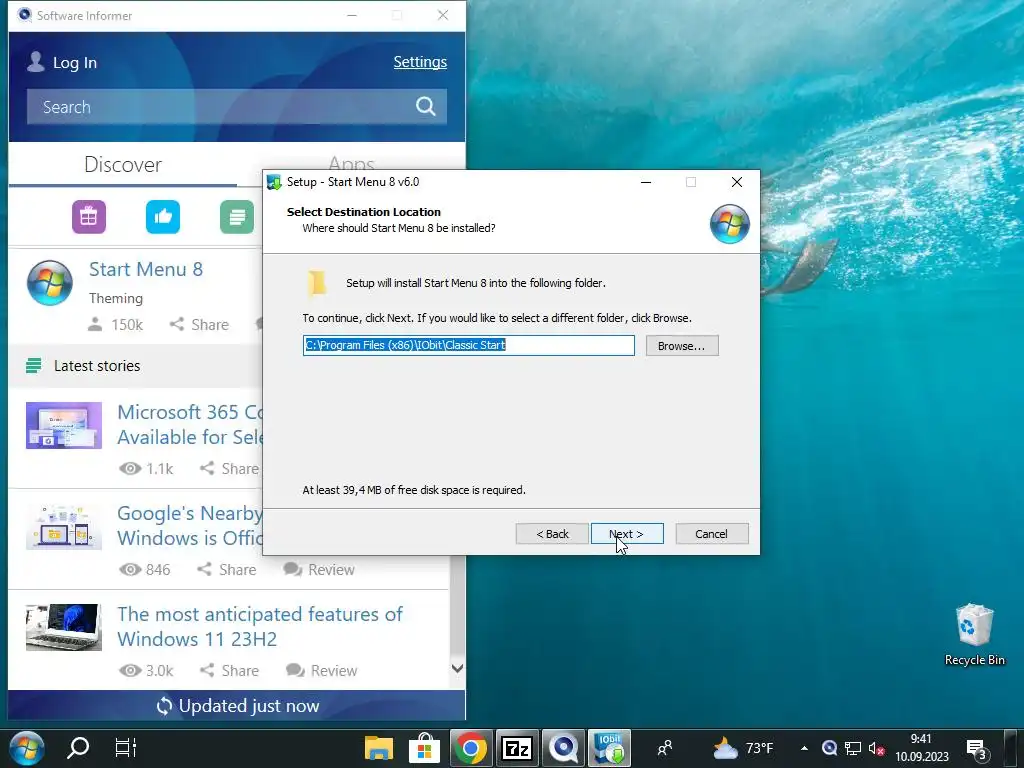Click the Start Menu 8 app icon in Discover
This screenshot has height=768, width=1024.
click(x=50, y=283)
